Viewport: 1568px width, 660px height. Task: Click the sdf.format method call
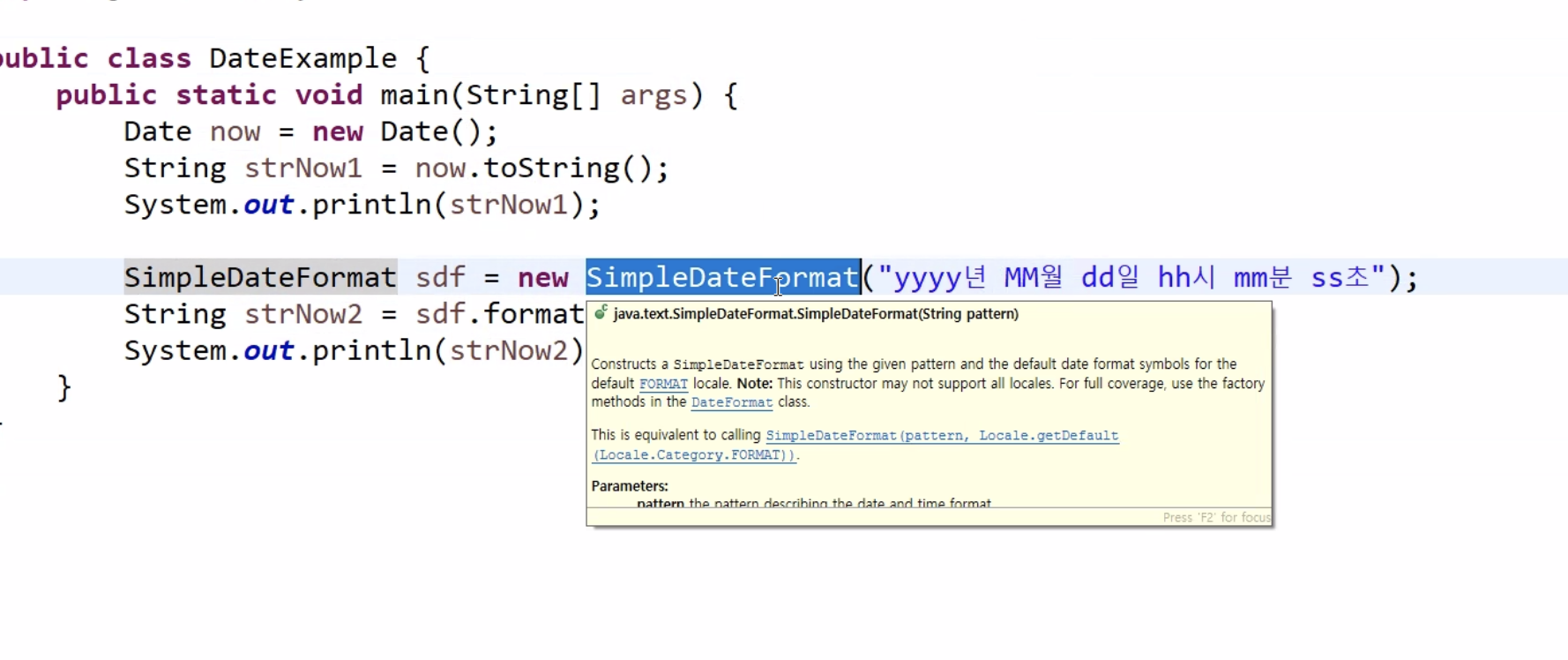[x=499, y=314]
